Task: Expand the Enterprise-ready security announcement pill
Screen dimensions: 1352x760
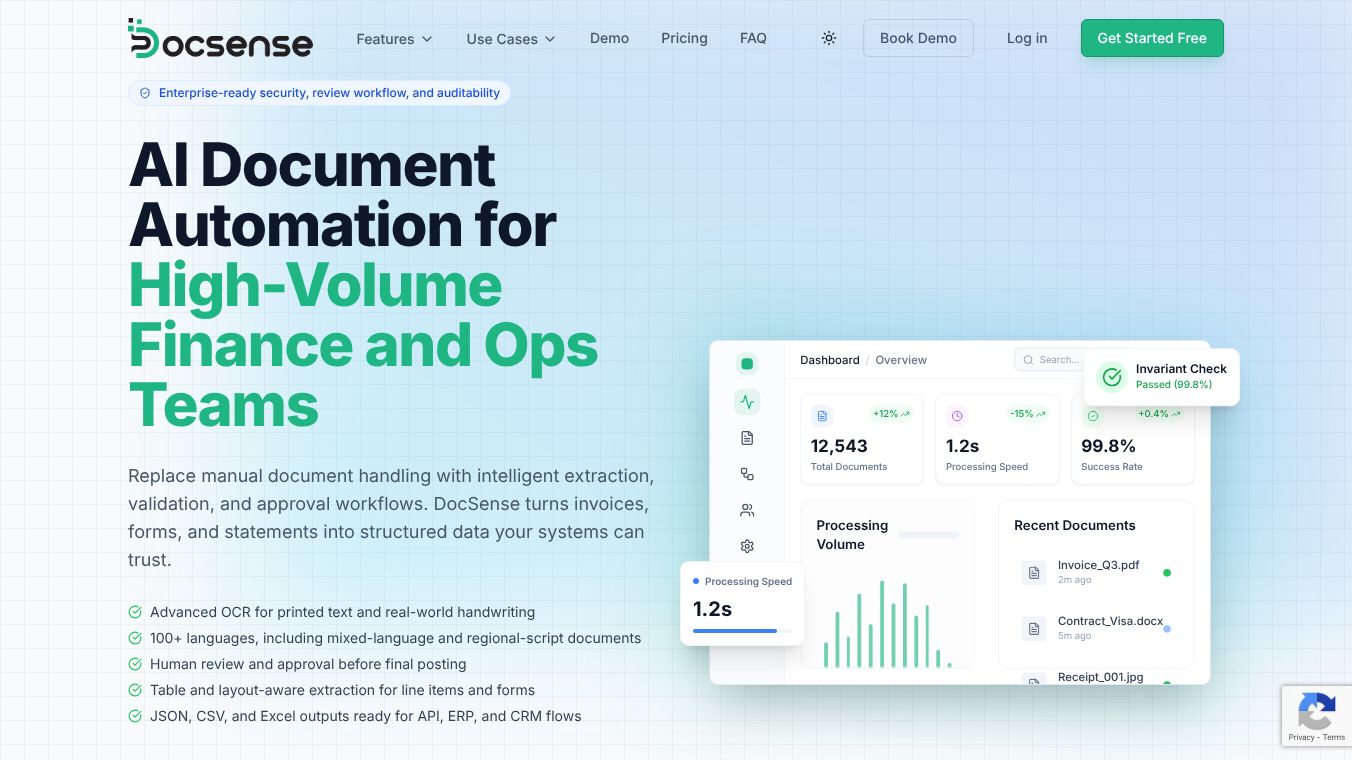Action: (x=318, y=92)
